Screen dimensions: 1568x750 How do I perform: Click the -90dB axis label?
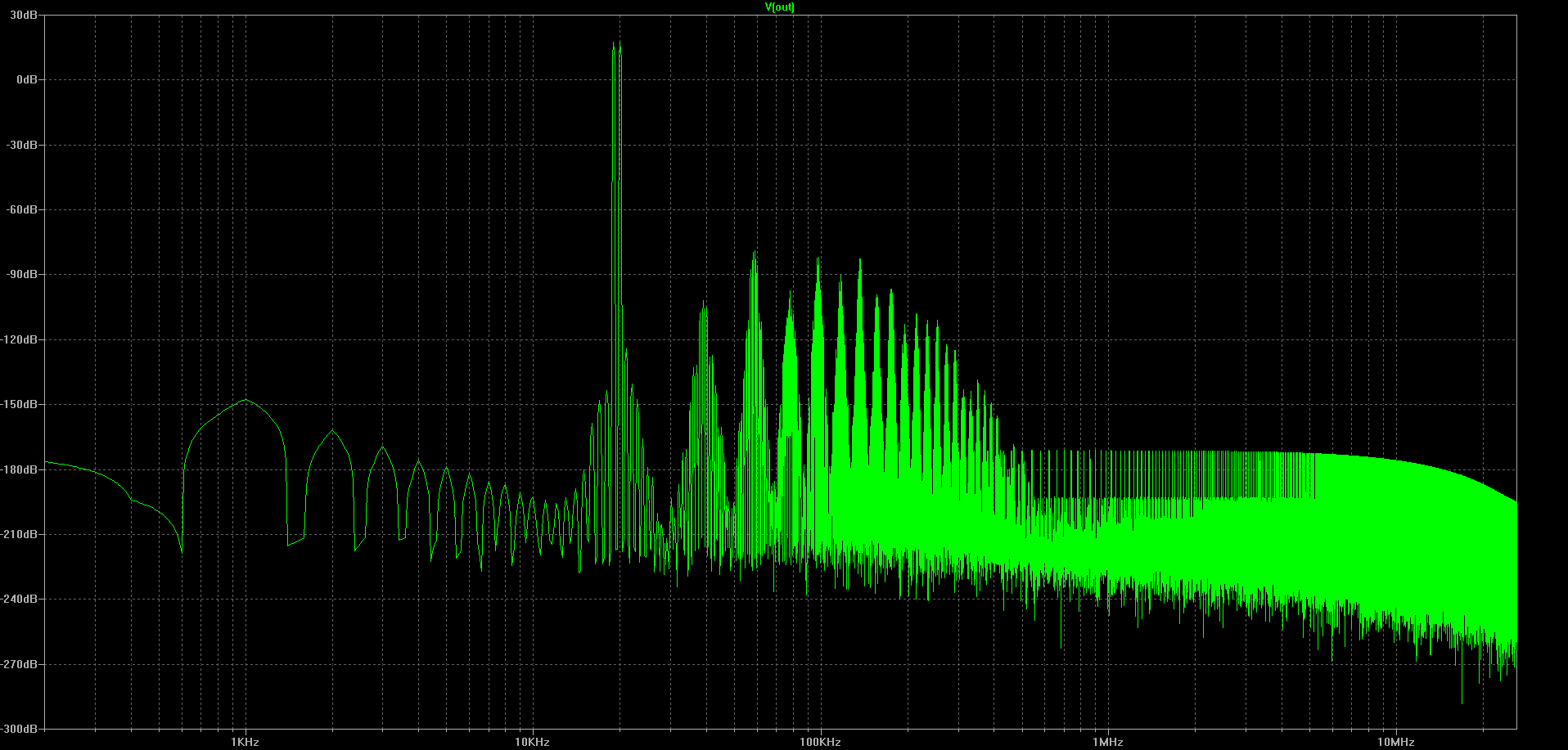24,274
